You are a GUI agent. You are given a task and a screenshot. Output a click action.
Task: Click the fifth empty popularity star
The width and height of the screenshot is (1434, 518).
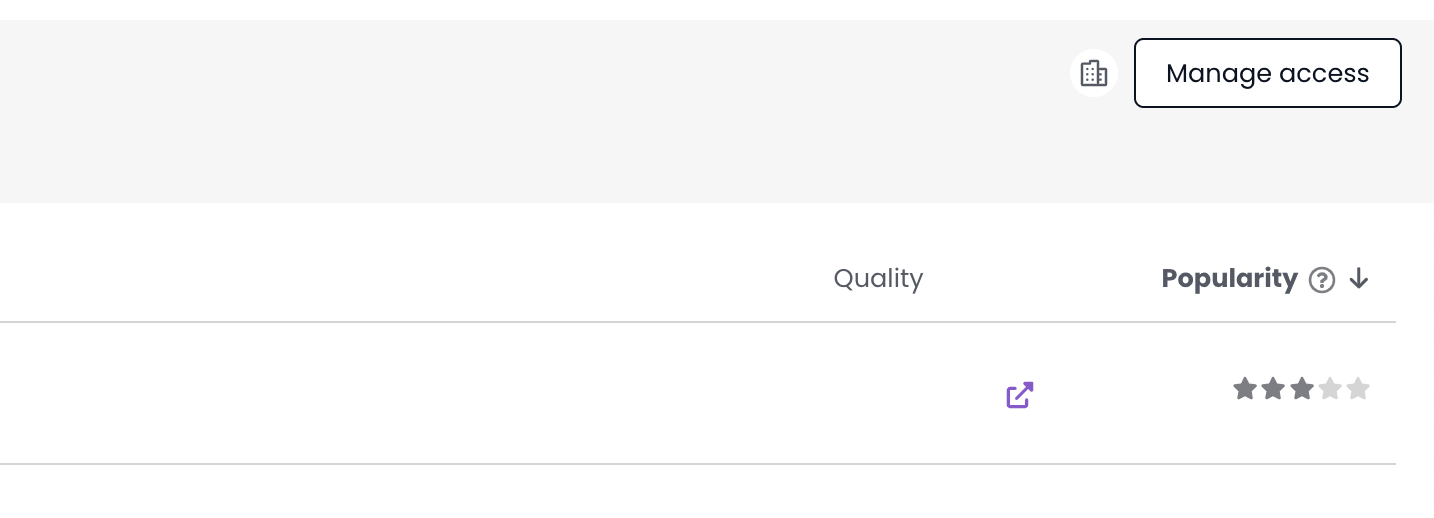click(1357, 389)
